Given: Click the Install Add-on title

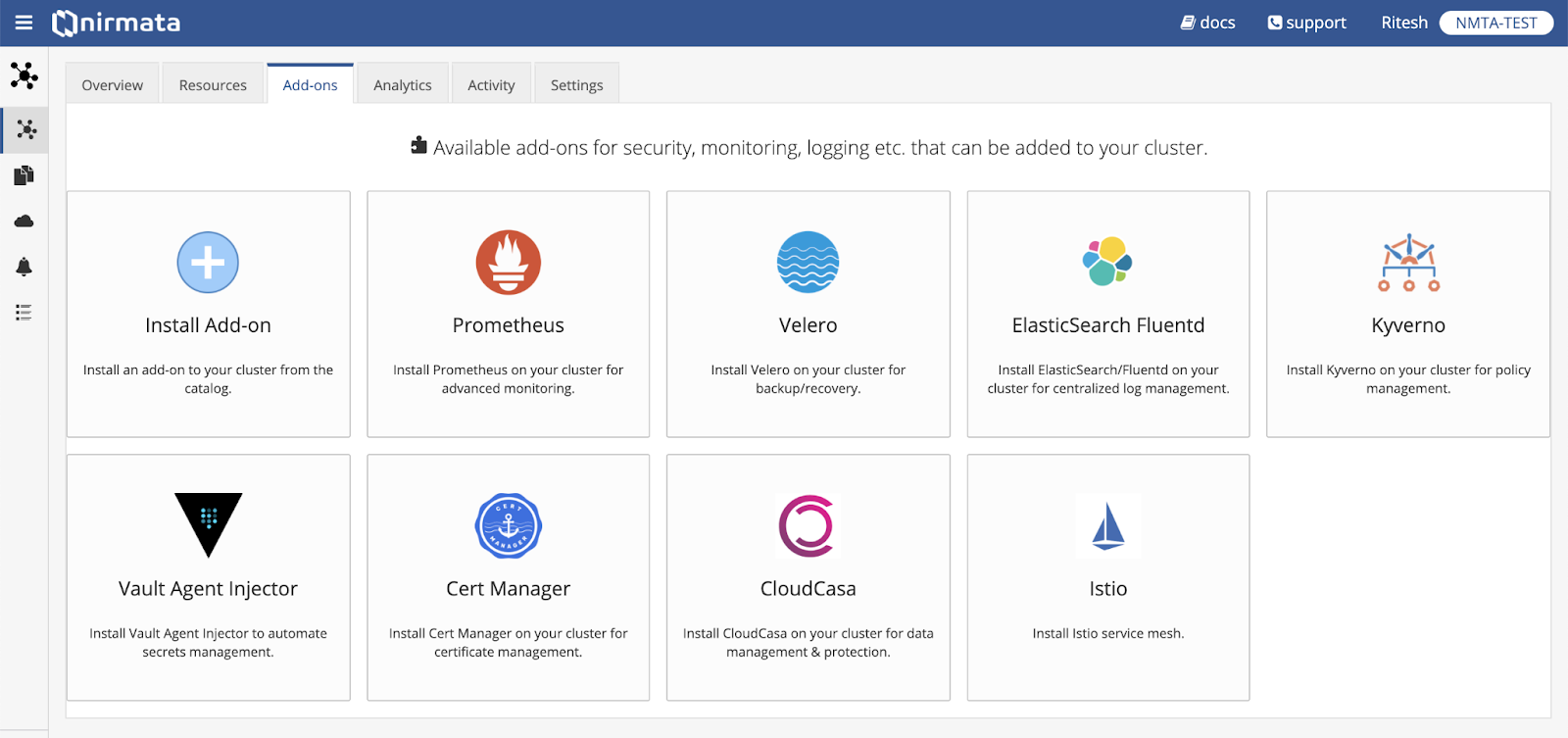Looking at the screenshot, I should (x=208, y=325).
